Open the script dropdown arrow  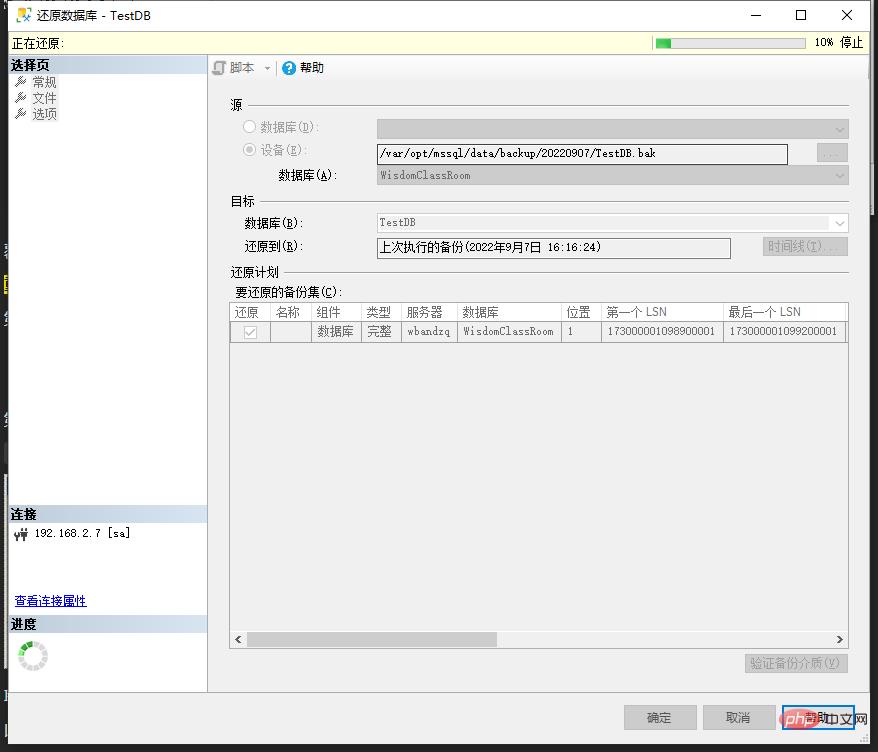267,68
